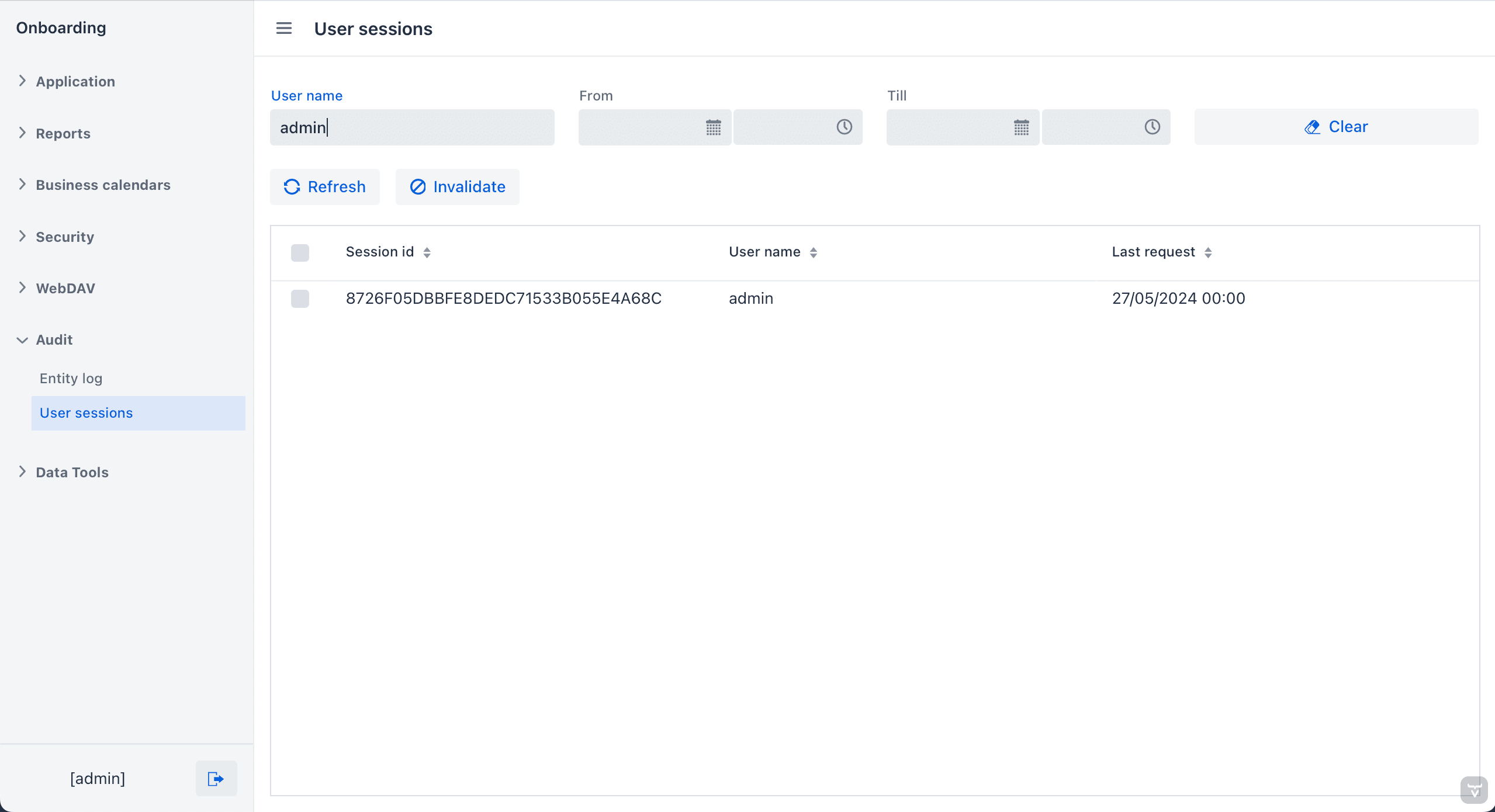Click the Clear filters button
The width and height of the screenshot is (1495, 812).
tap(1335, 127)
